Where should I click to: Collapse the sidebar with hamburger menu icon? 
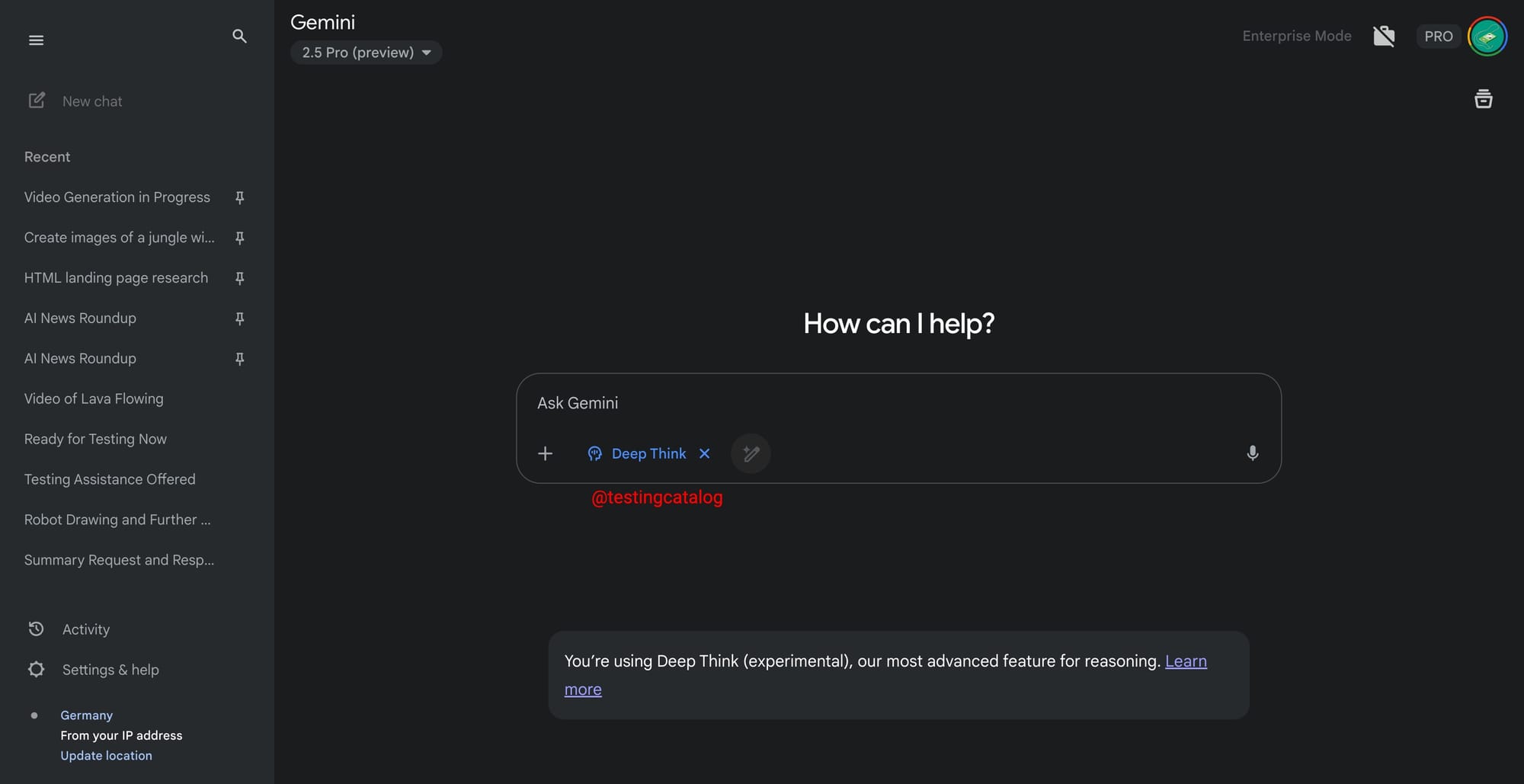click(x=36, y=40)
